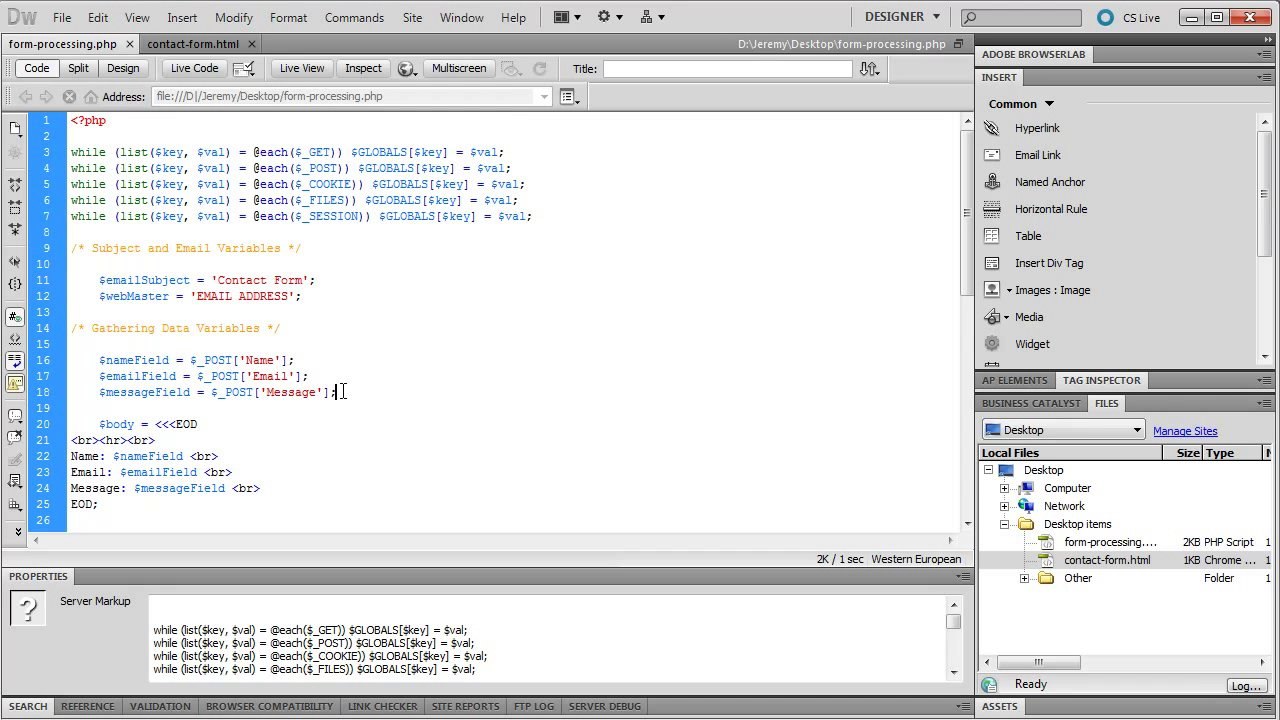The image size is (1280, 720).
Task: Switch to Split view
Action: (78, 69)
